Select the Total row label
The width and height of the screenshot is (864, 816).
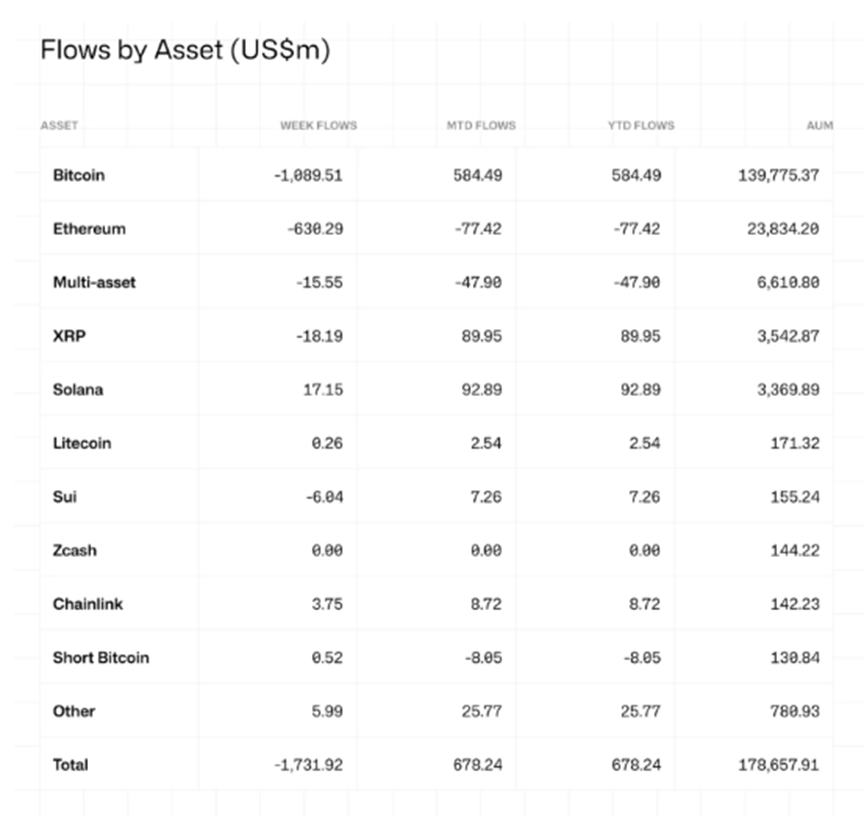(71, 765)
